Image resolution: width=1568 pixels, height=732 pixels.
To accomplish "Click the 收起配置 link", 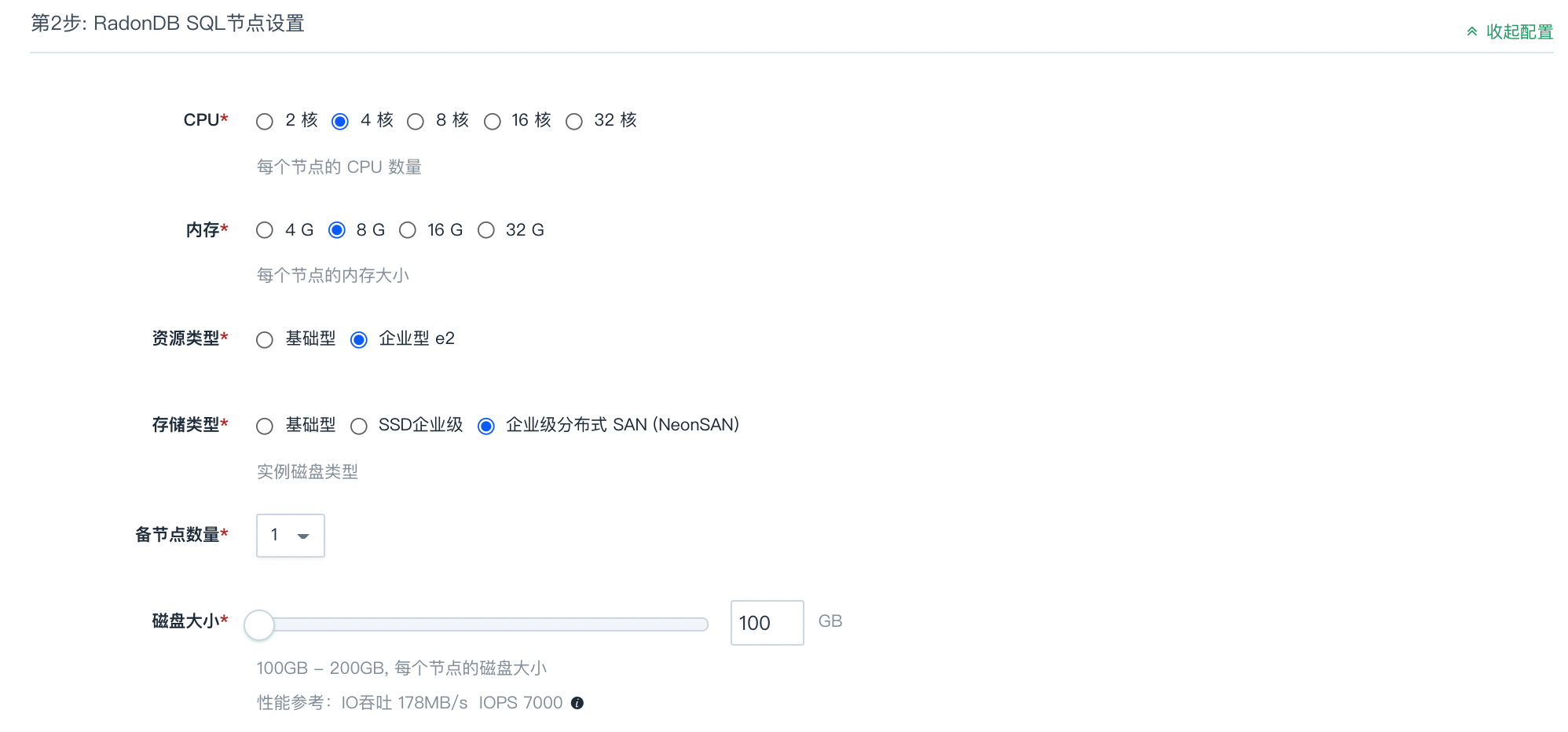I will coord(1519,31).
